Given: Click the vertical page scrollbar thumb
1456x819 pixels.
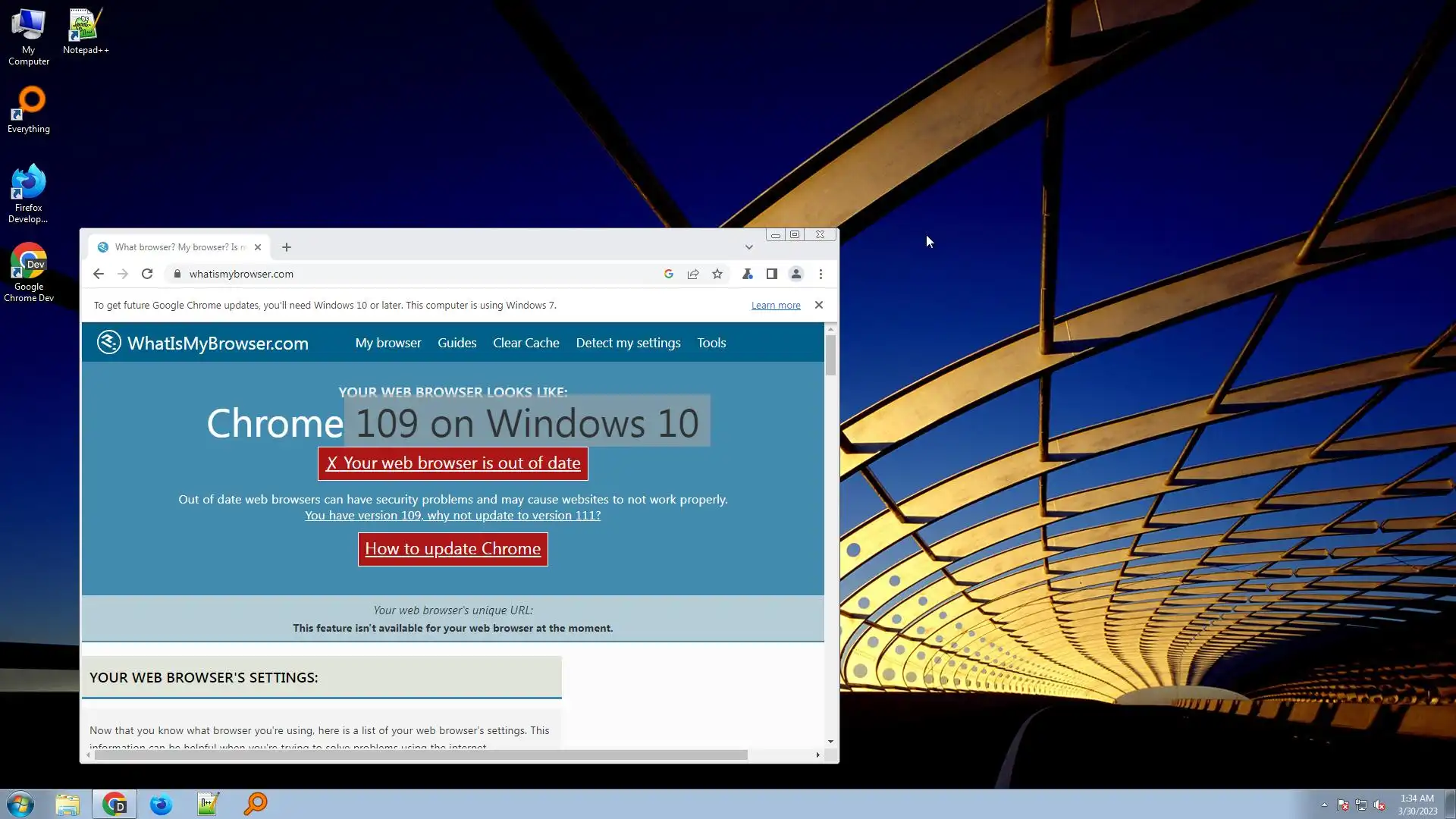Looking at the screenshot, I should pyautogui.click(x=830, y=354).
